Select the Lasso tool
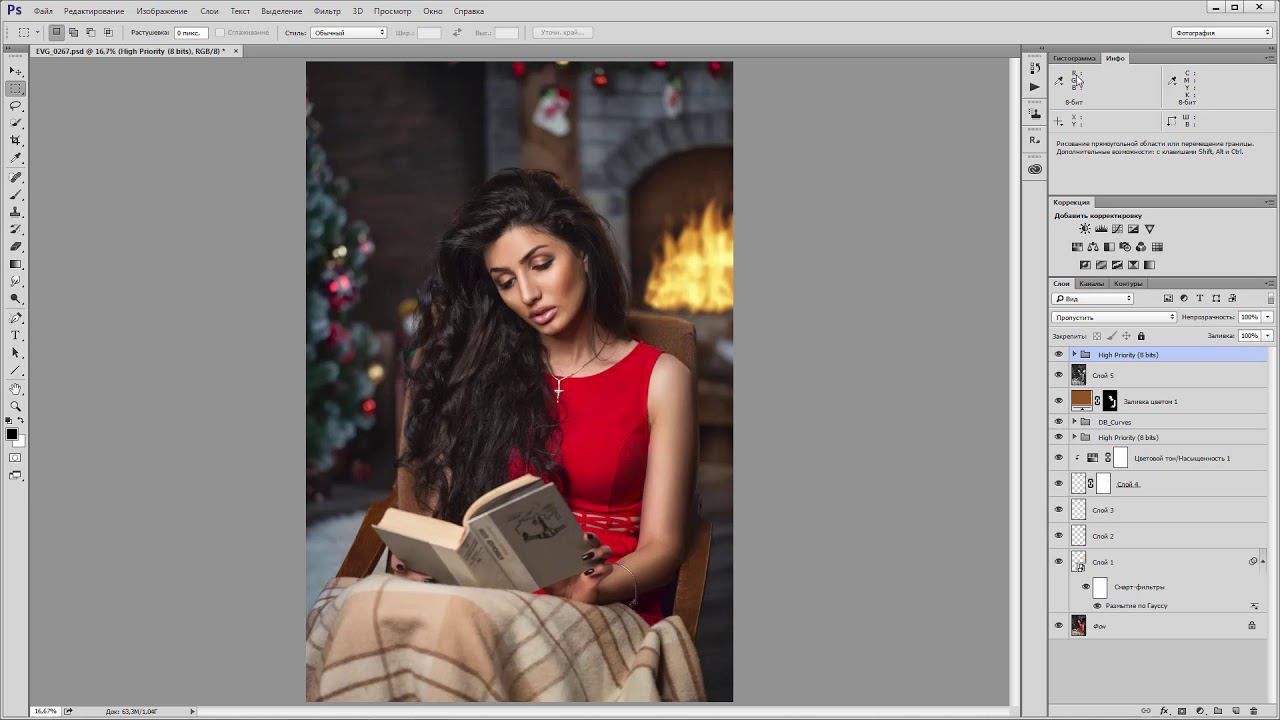Viewport: 1280px width, 720px height. [x=16, y=105]
